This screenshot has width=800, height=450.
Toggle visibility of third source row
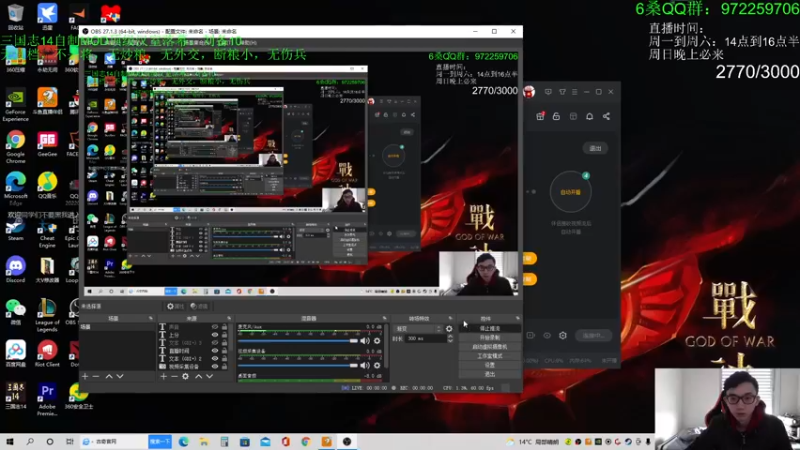pos(215,343)
